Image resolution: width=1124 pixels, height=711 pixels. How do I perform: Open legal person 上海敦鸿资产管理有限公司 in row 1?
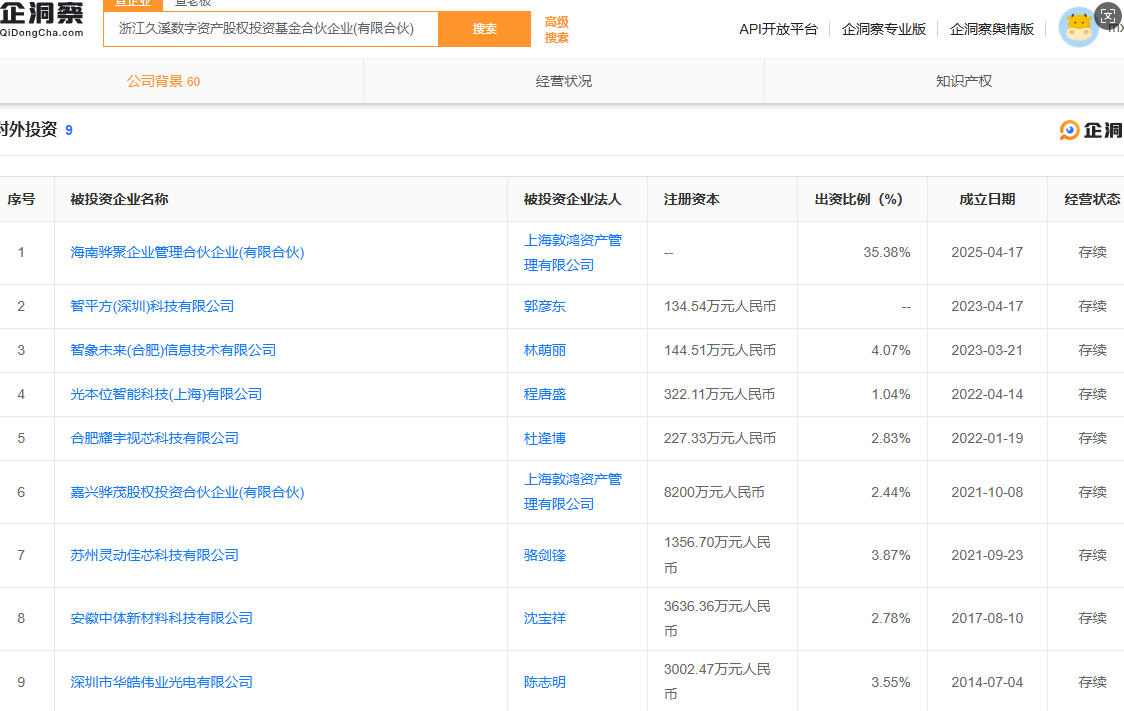click(573, 252)
